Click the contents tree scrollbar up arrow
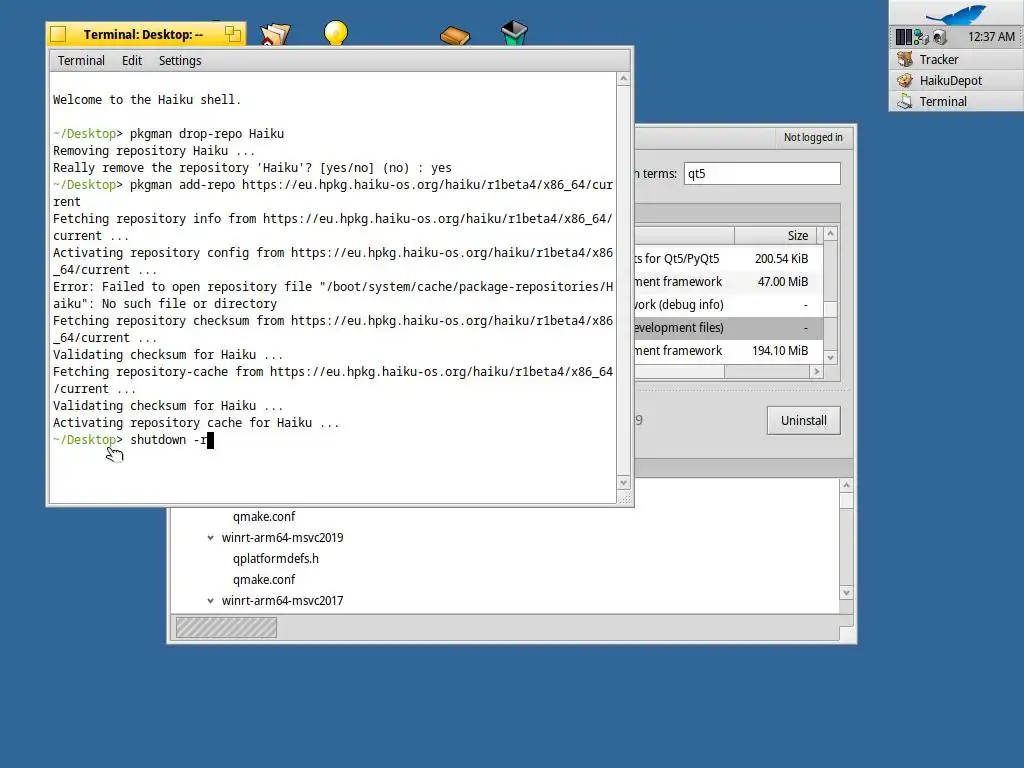Viewport: 1024px width, 768px height. [846, 485]
